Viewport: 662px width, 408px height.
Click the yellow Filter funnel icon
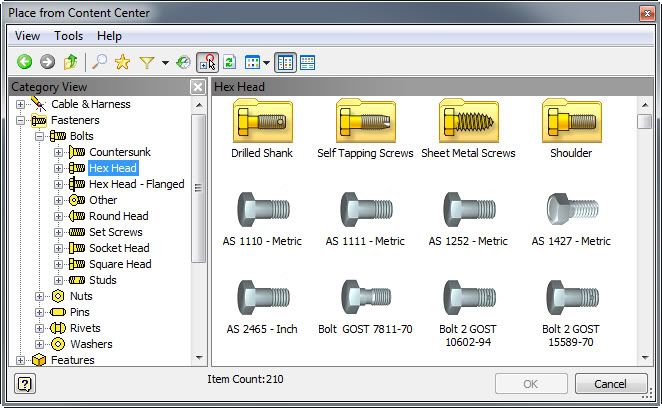click(x=147, y=63)
